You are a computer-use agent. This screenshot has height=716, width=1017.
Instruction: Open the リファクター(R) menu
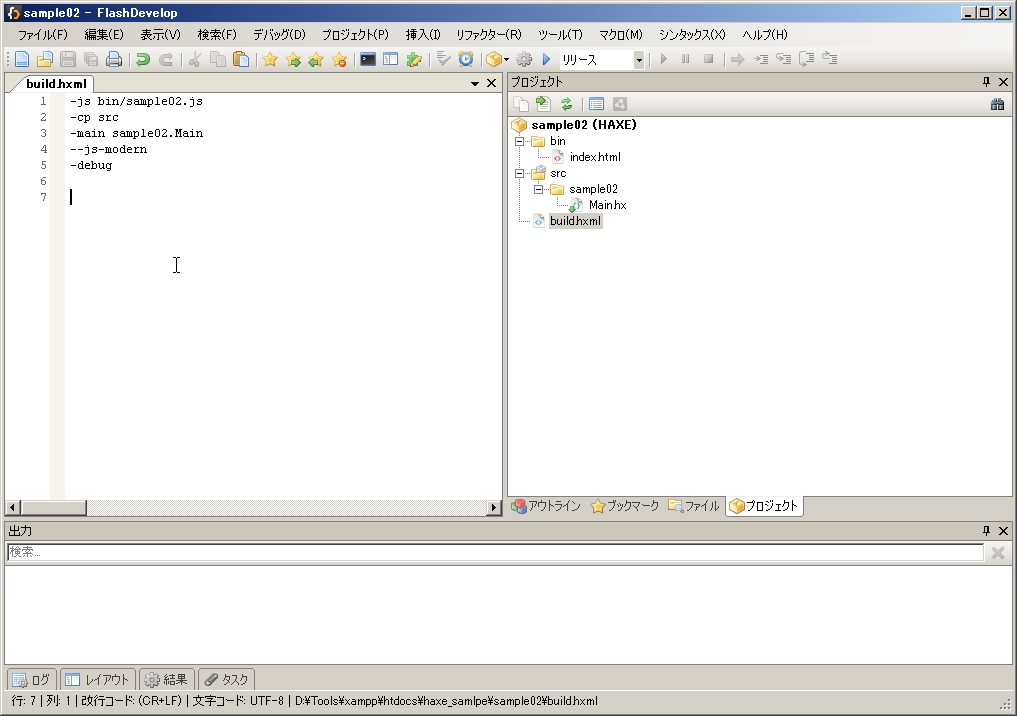(x=488, y=35)
